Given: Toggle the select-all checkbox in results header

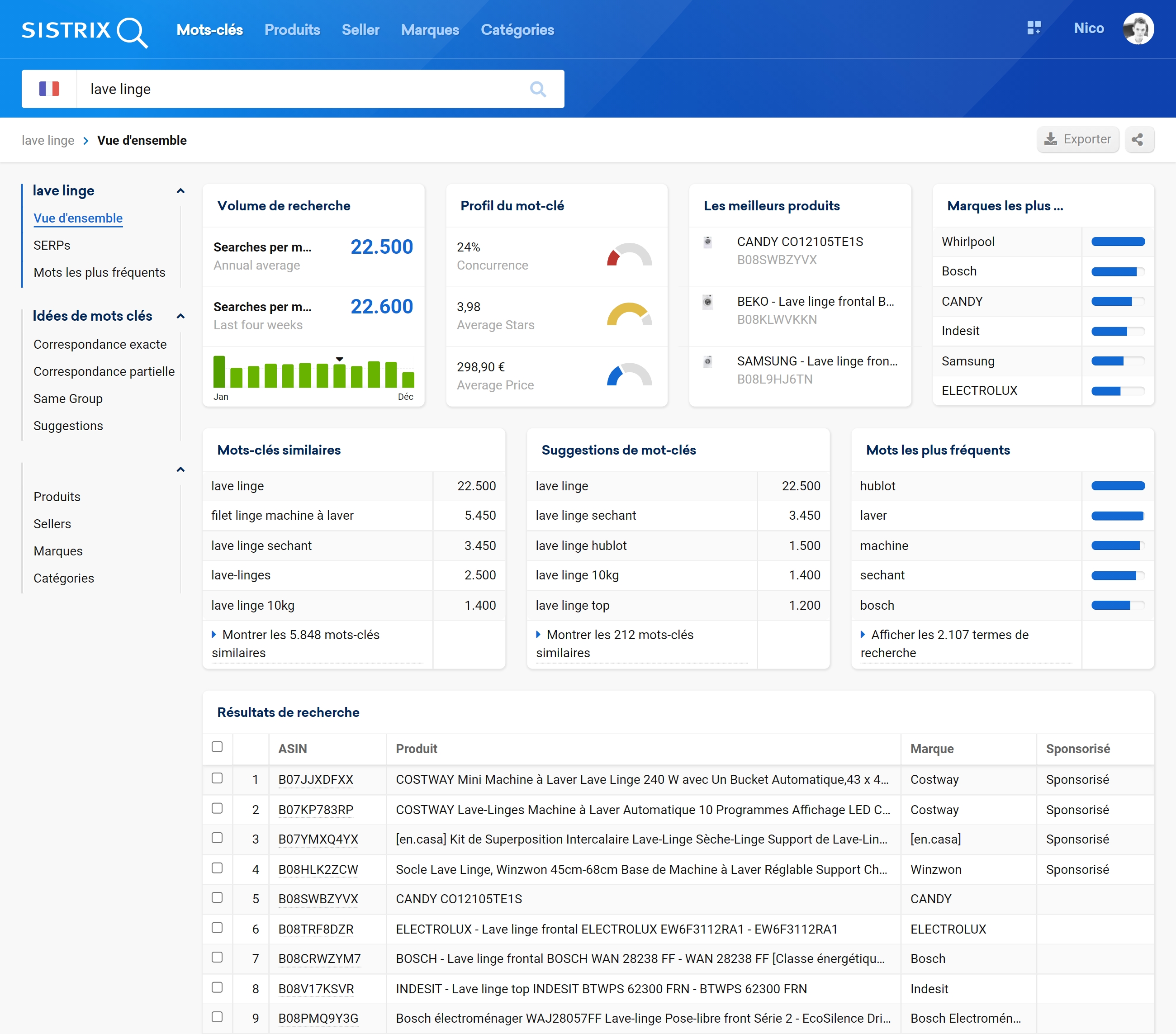Looking at the screenshot, I should 217,746.
